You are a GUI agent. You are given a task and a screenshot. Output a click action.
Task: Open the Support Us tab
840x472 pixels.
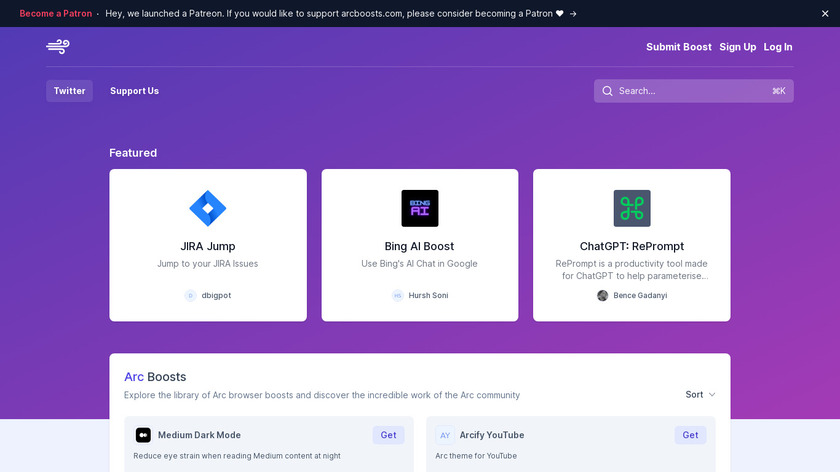pos(134,91)
